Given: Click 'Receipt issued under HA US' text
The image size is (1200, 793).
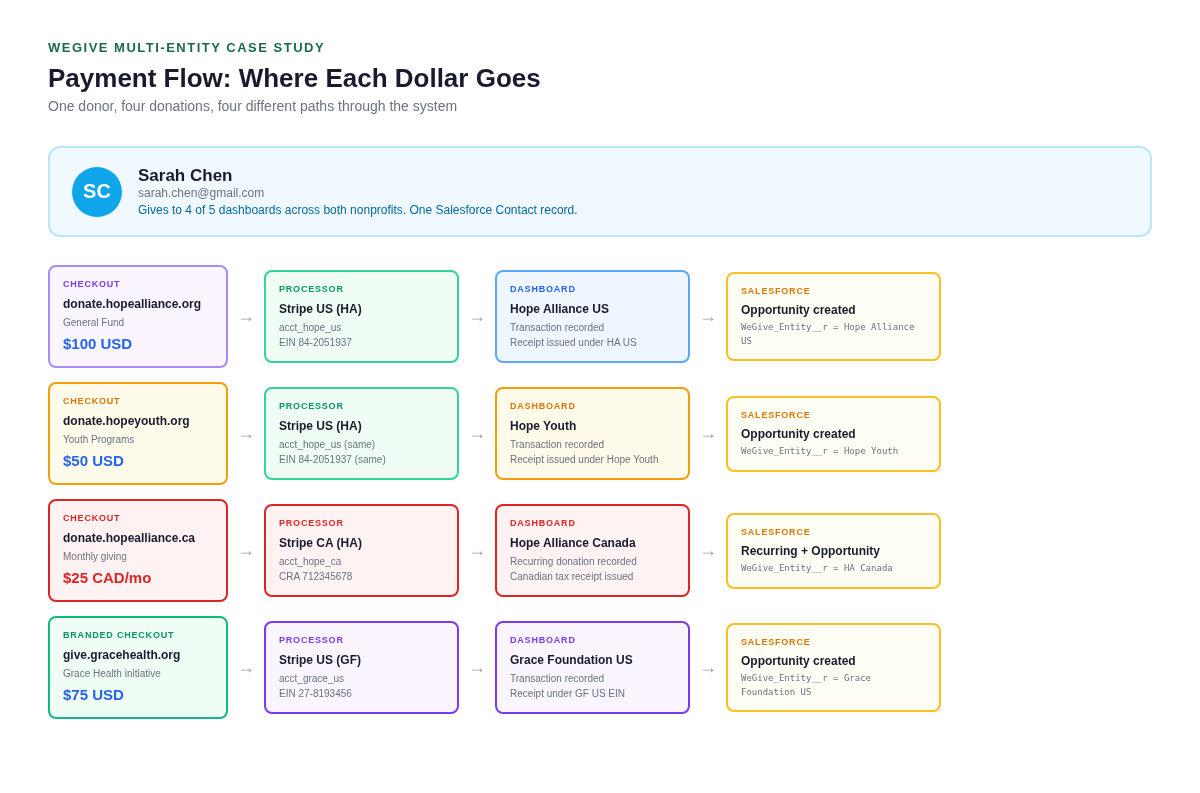Looking at the screenshot, I should coord(573,343).
